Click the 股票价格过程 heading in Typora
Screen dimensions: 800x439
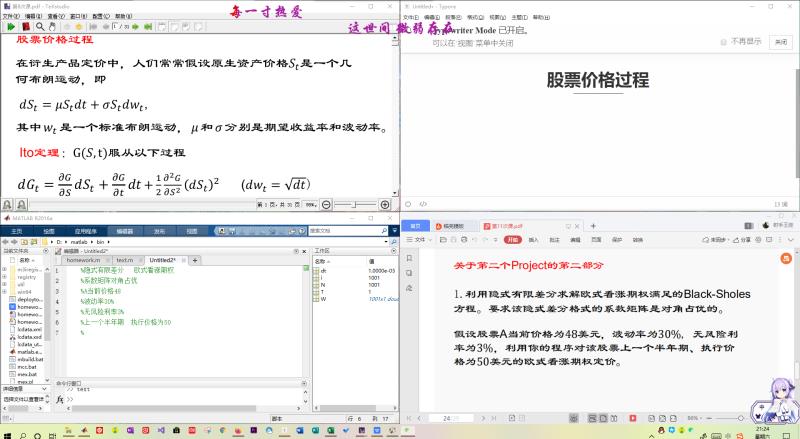597,80
